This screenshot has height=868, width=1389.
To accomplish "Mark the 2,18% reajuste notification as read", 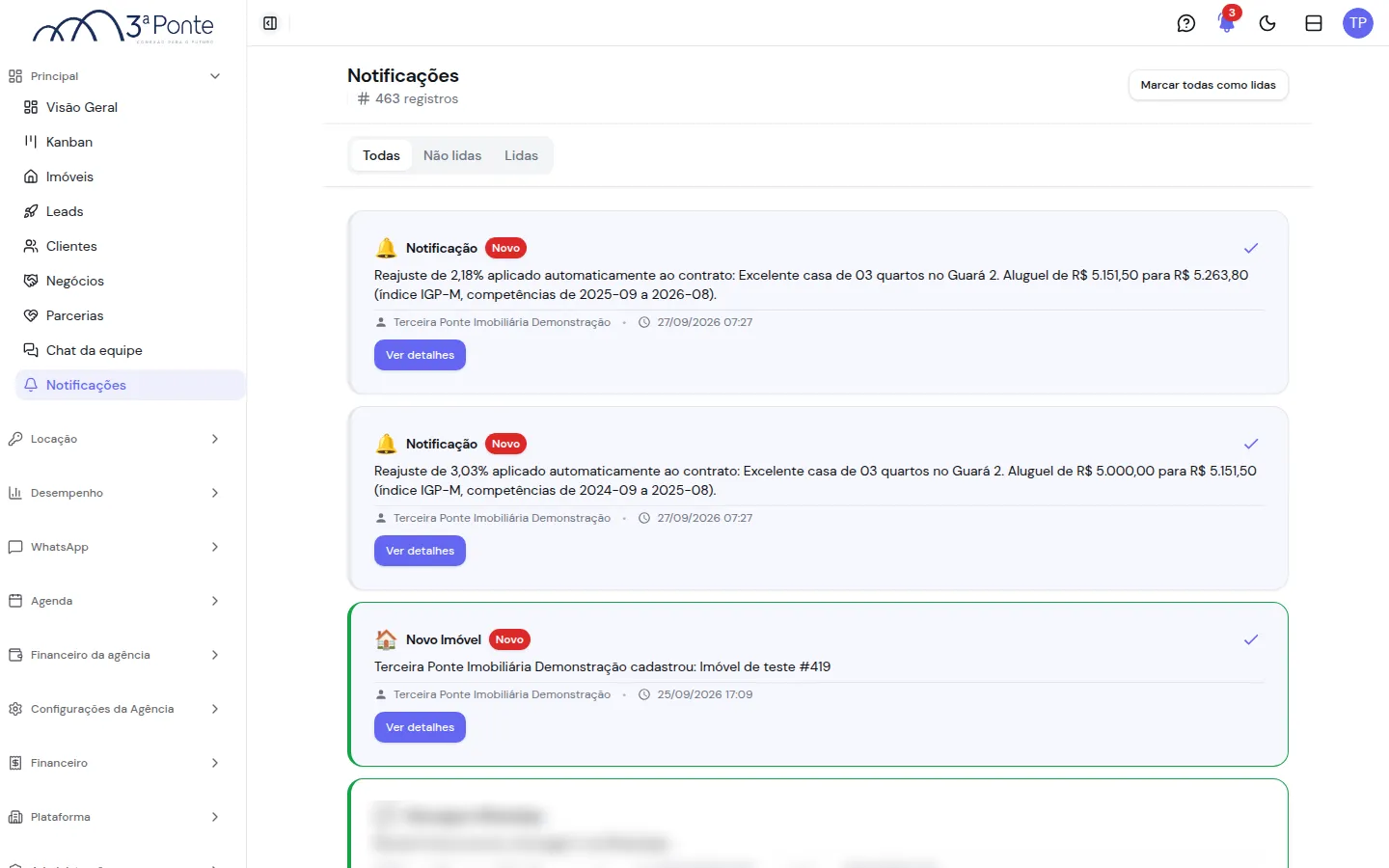I will 1251,248.
